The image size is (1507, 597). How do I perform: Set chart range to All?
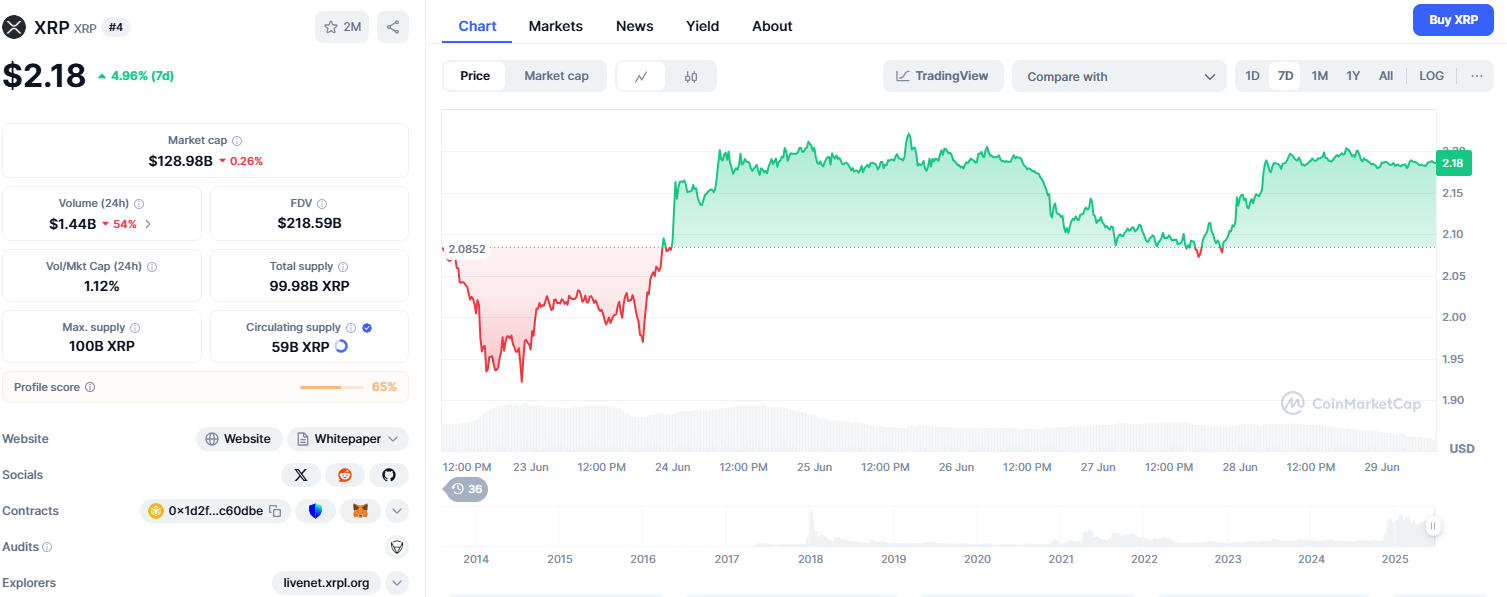click(x=1386, y=76)
